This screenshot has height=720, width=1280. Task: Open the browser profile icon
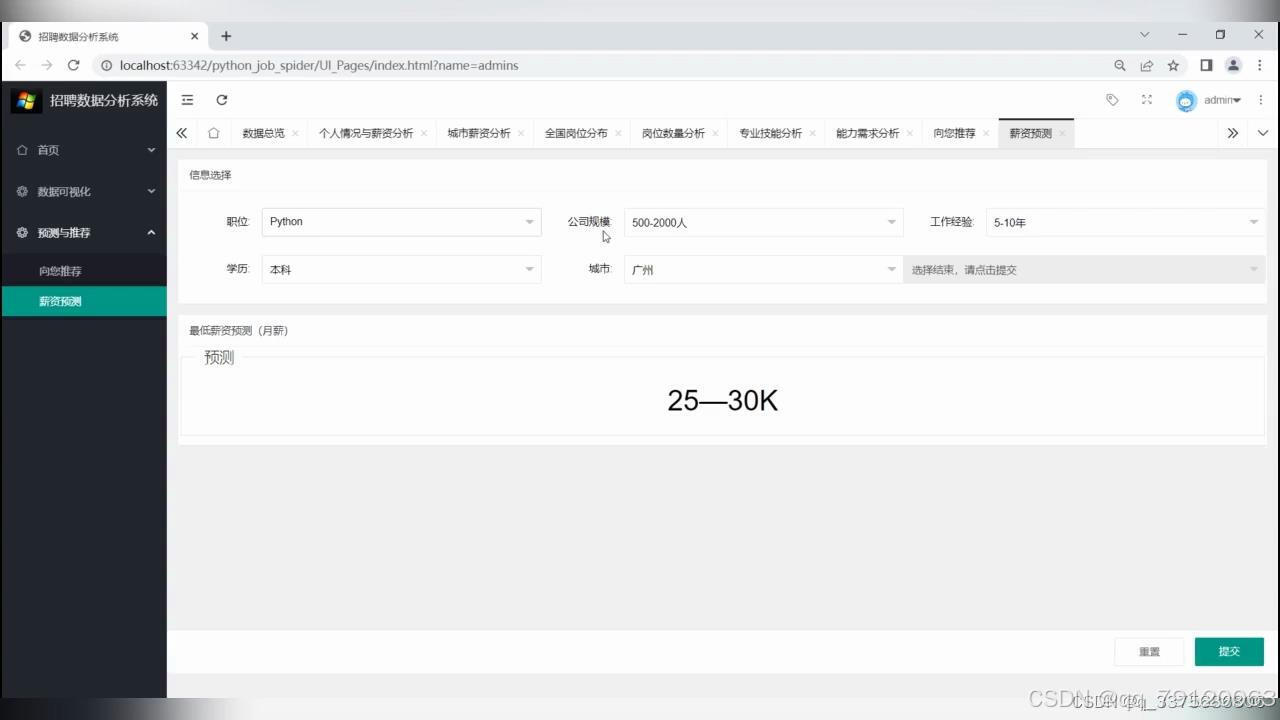(x=1233, y=65)
